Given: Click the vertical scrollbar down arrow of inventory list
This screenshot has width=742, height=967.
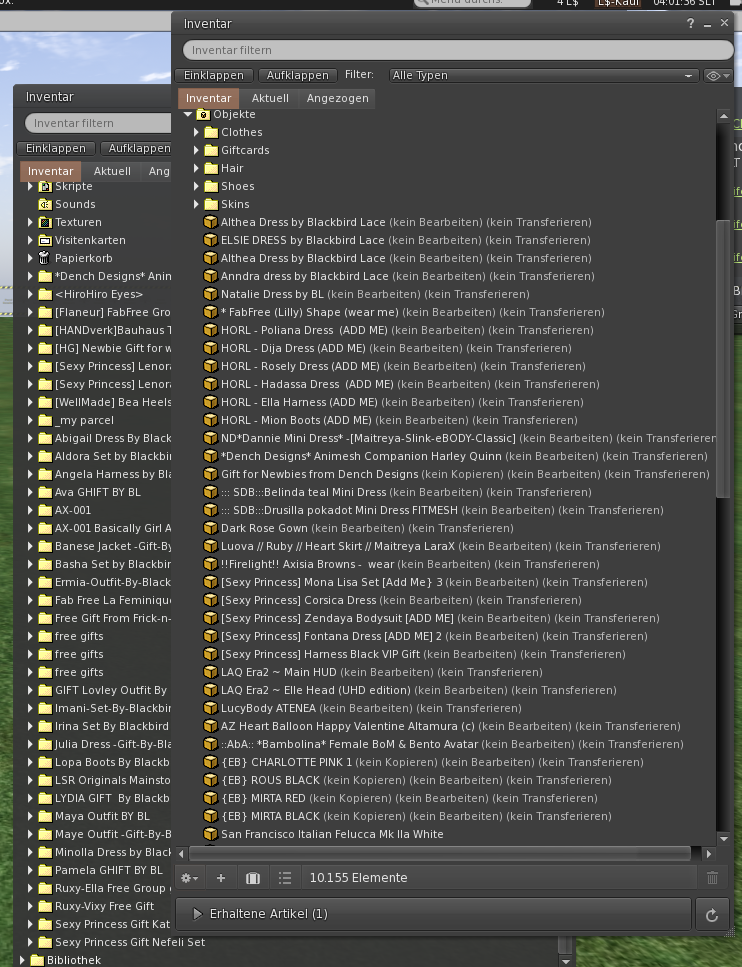Looking at the screenshot, I should [723, 838].
